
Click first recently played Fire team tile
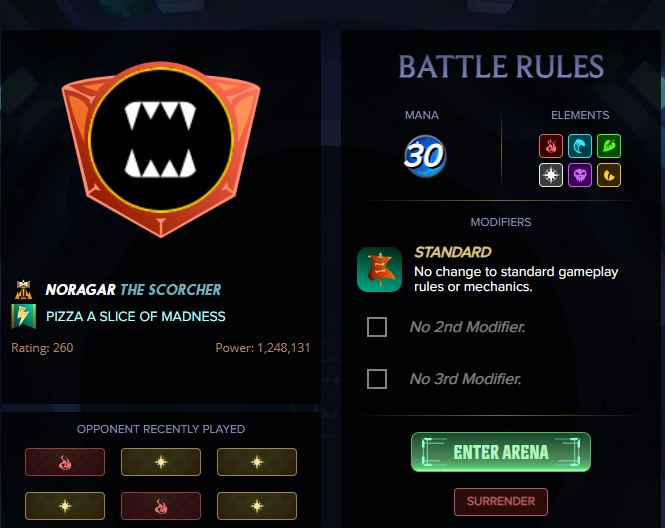pos(65,462)
